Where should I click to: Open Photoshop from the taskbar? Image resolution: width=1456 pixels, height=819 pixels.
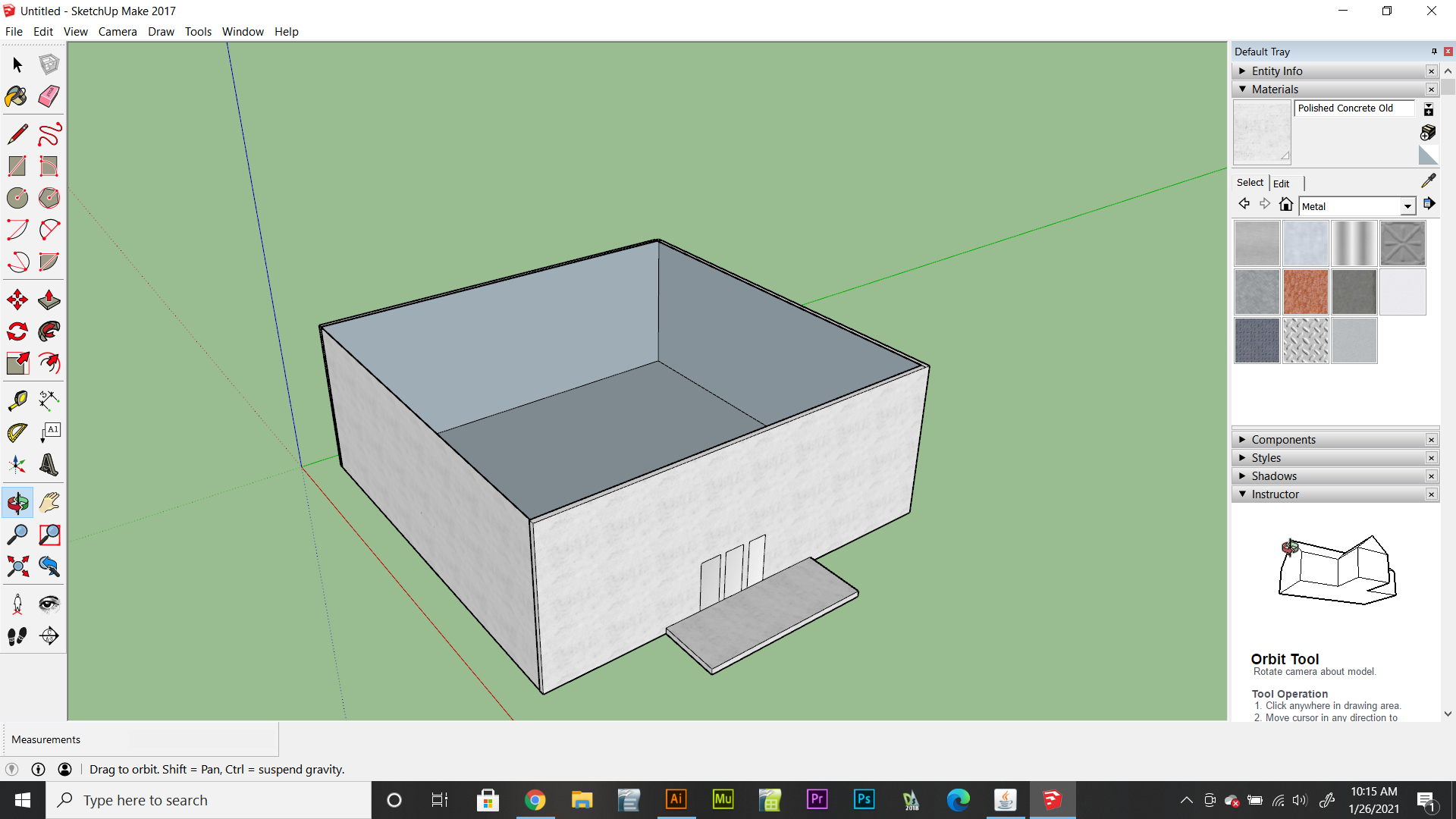pyautogui.click(x=864, y=800)
